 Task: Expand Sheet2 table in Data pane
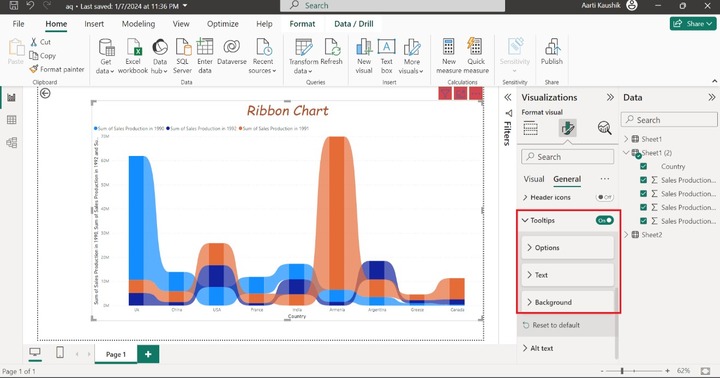pos(626,235)
